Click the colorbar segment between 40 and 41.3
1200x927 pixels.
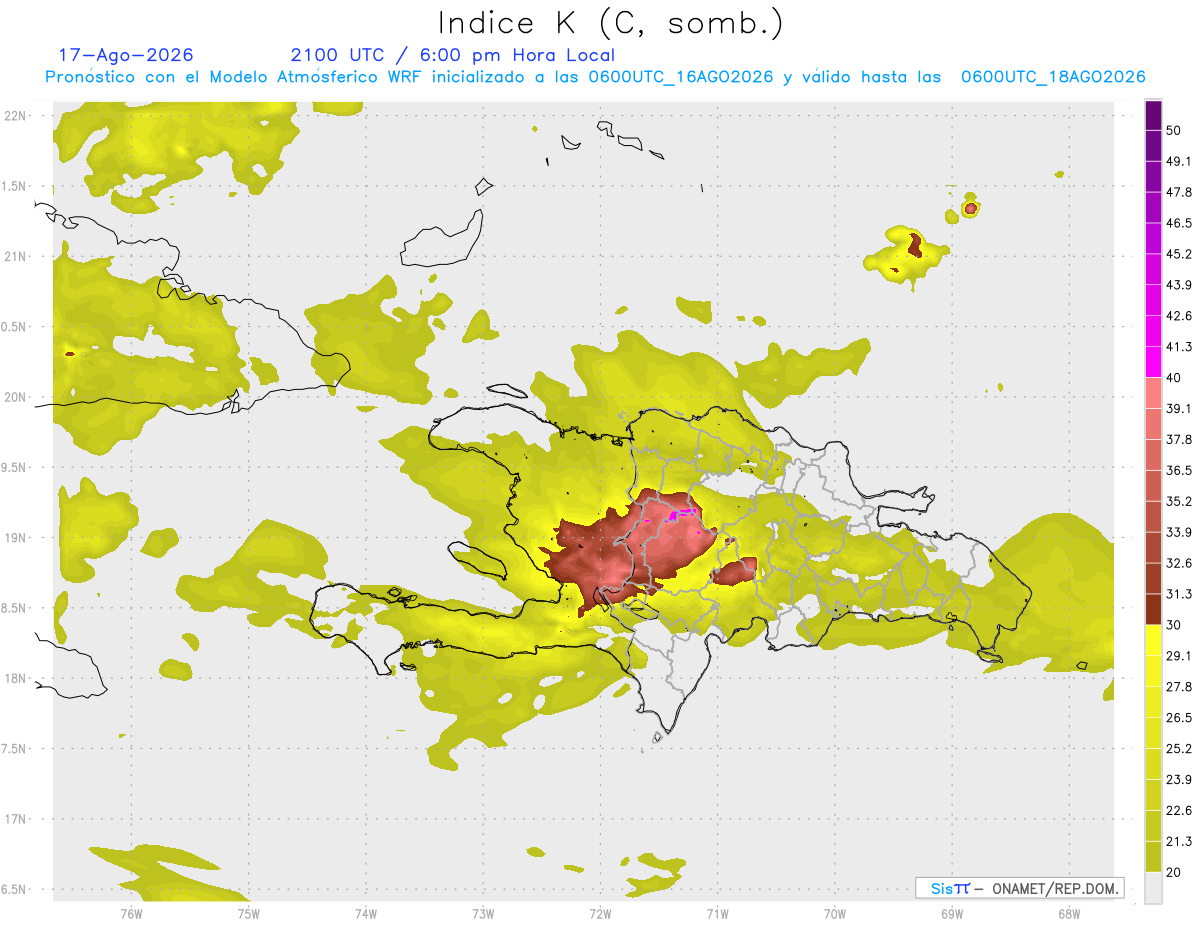point(1153,363)
